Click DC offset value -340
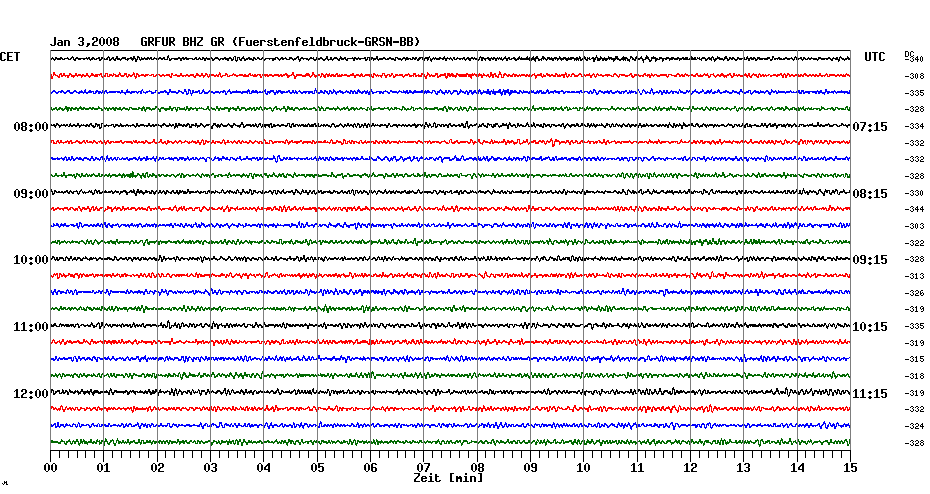 click(x=916, y=59)
